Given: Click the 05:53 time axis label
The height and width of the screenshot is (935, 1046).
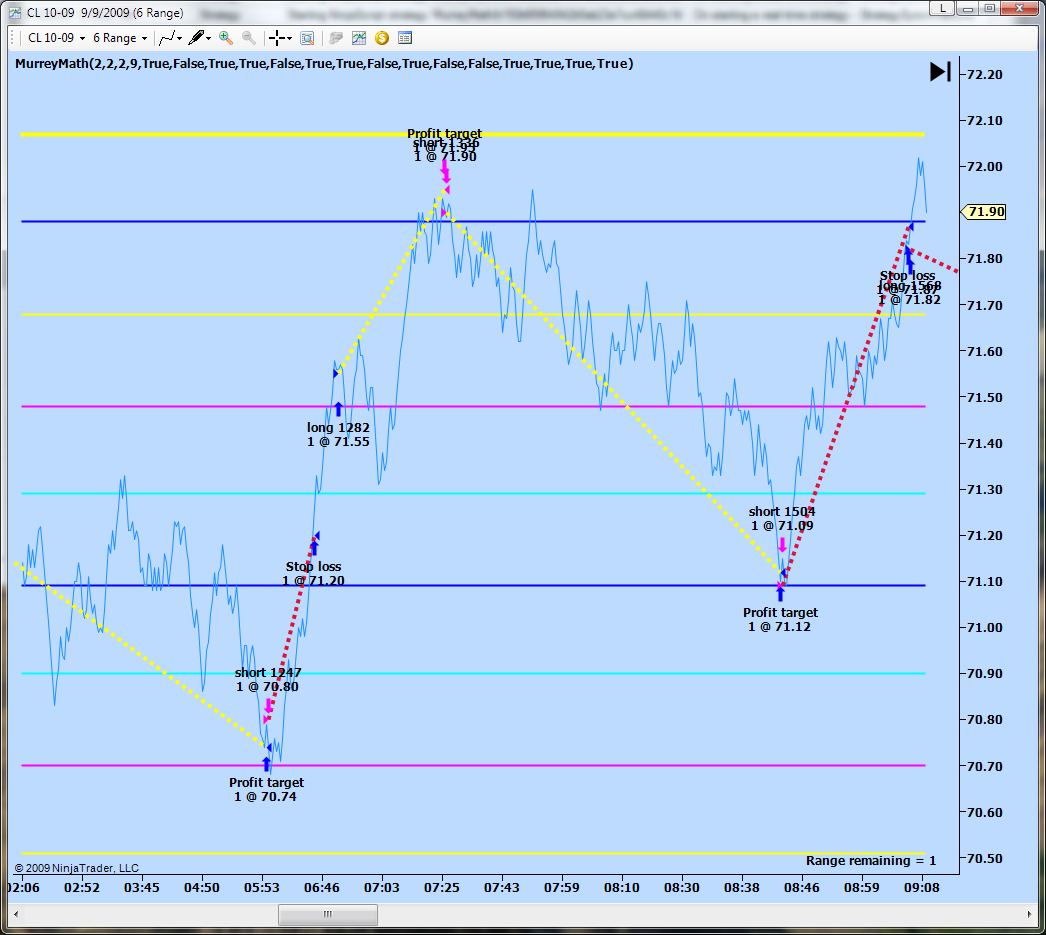Looking at the screenshot, I should coord(262,888).
